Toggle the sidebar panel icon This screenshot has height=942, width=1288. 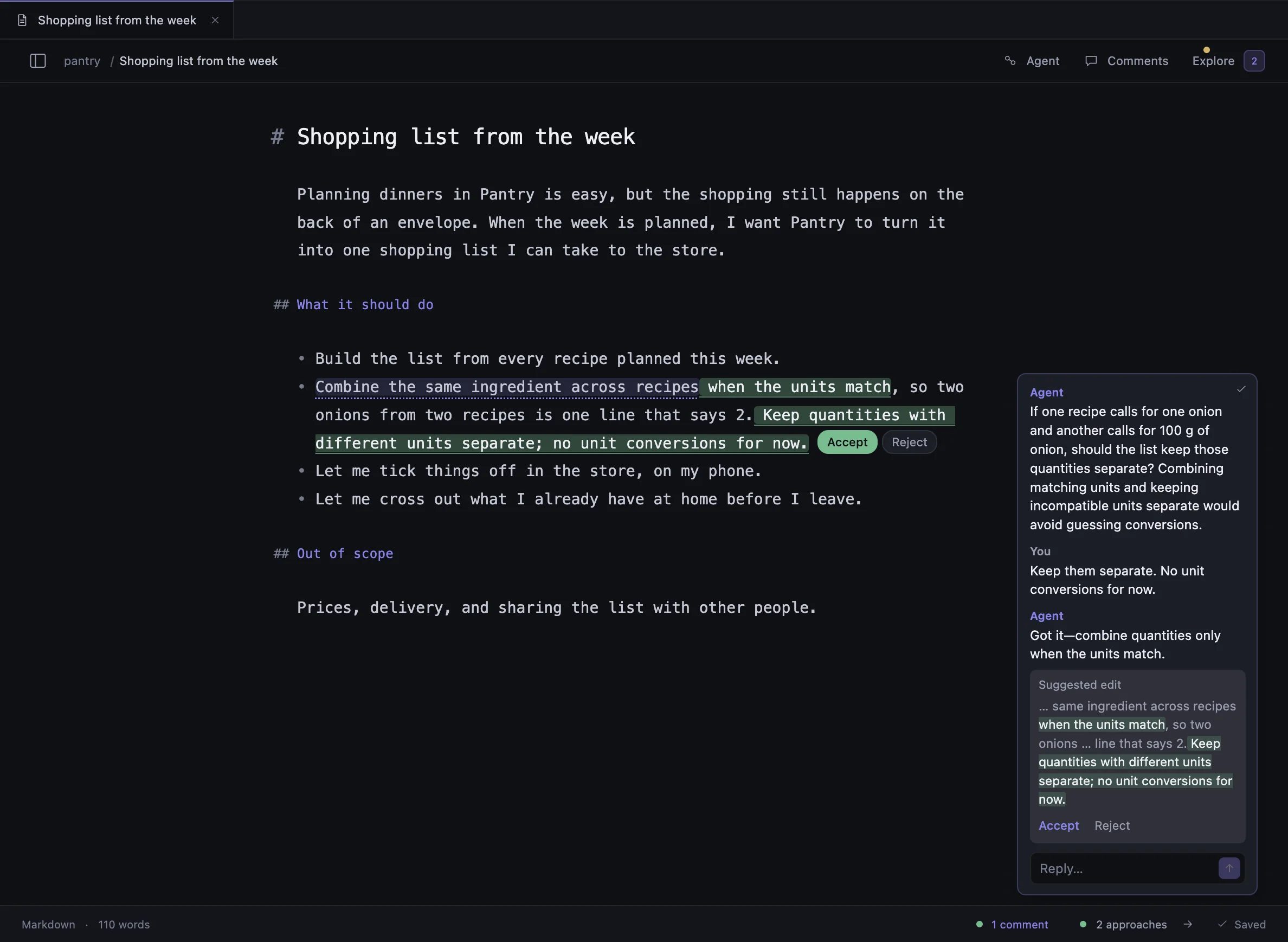(x=37, y=61)
